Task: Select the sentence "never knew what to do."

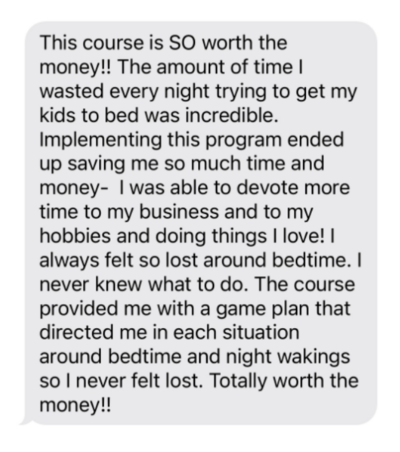Action: [x=144, y=284]
